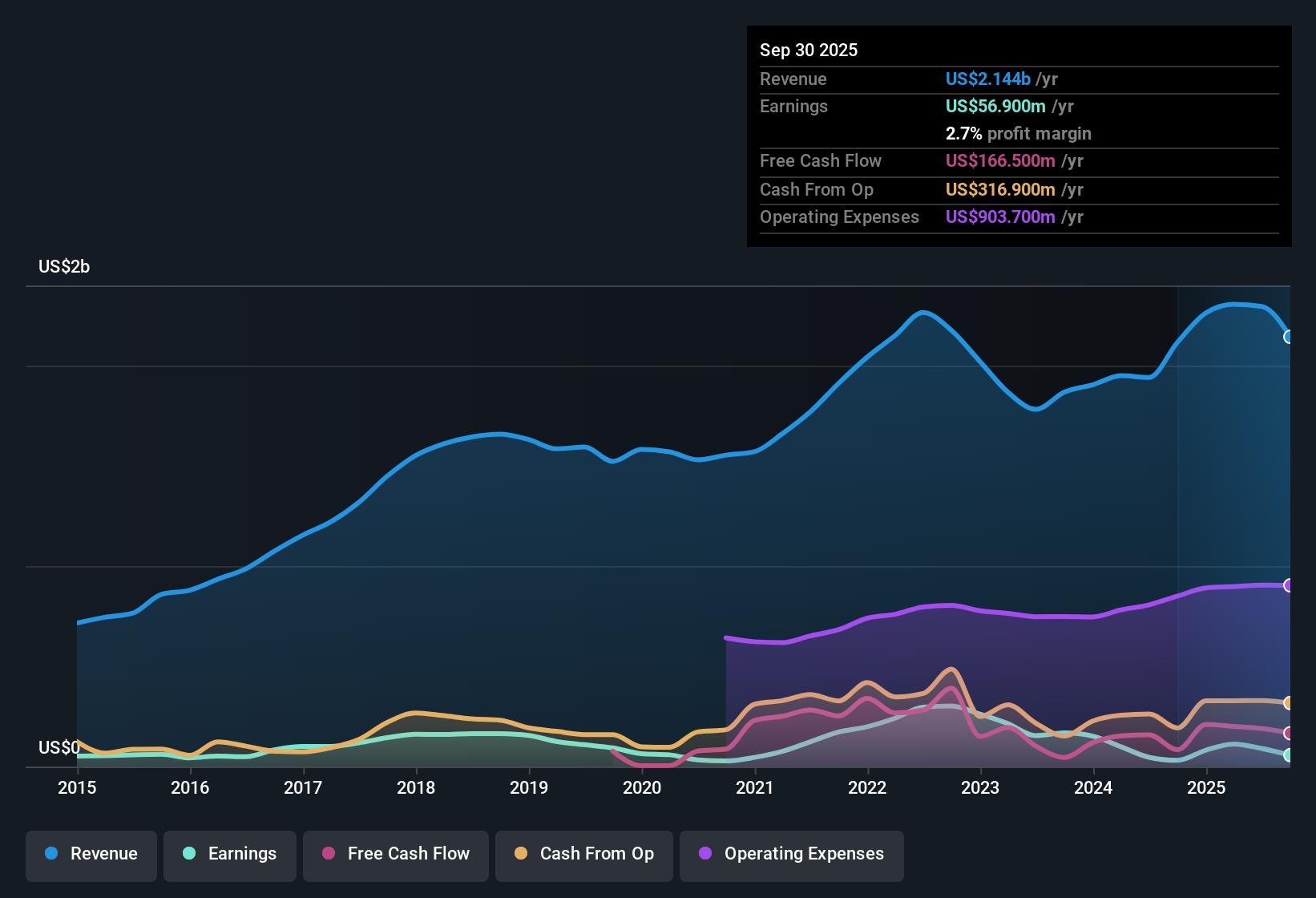This screenshot has height=898, width=1316.
Task: Click the 2.7% profit margin text
Action: [x=1018, y=133]
